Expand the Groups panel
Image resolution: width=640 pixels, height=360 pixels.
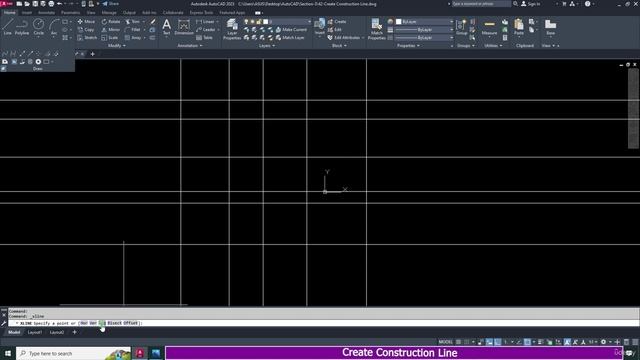tap(466, 46)
